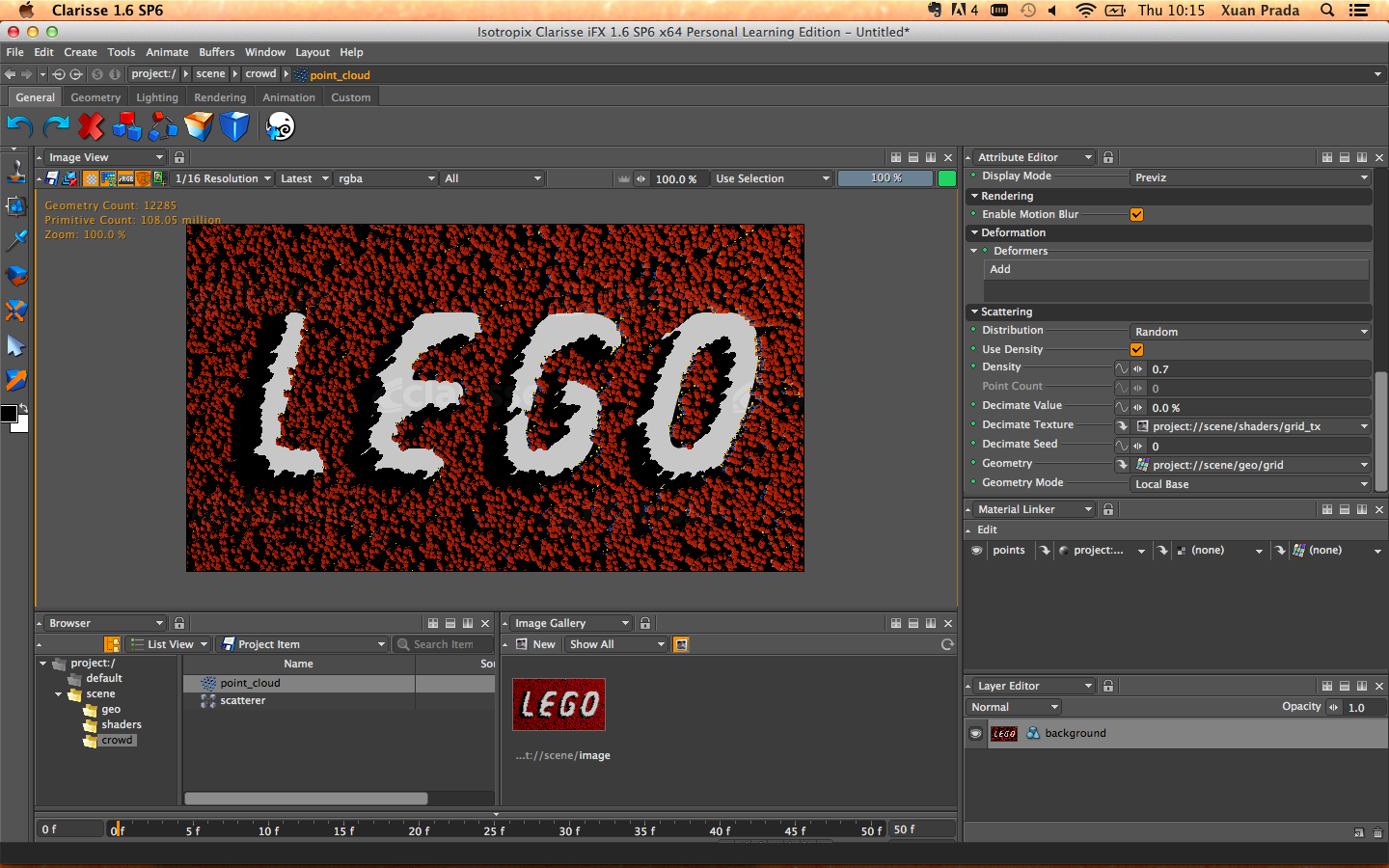The image size is (1389, 868).
Task: Click the orange icon beside List View
Action: 112,644
